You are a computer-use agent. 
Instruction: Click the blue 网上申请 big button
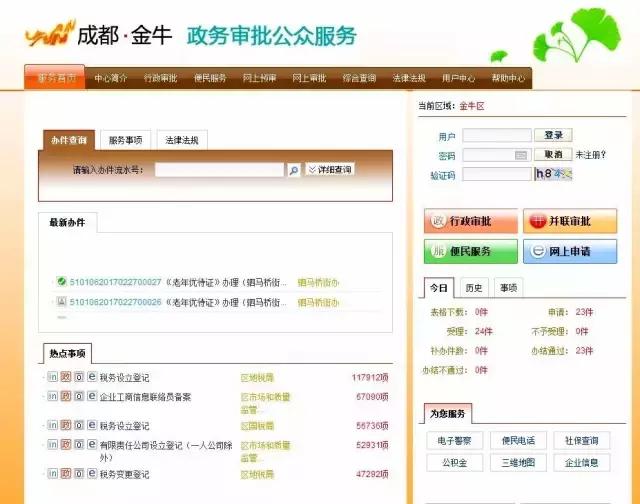[570, 251]
